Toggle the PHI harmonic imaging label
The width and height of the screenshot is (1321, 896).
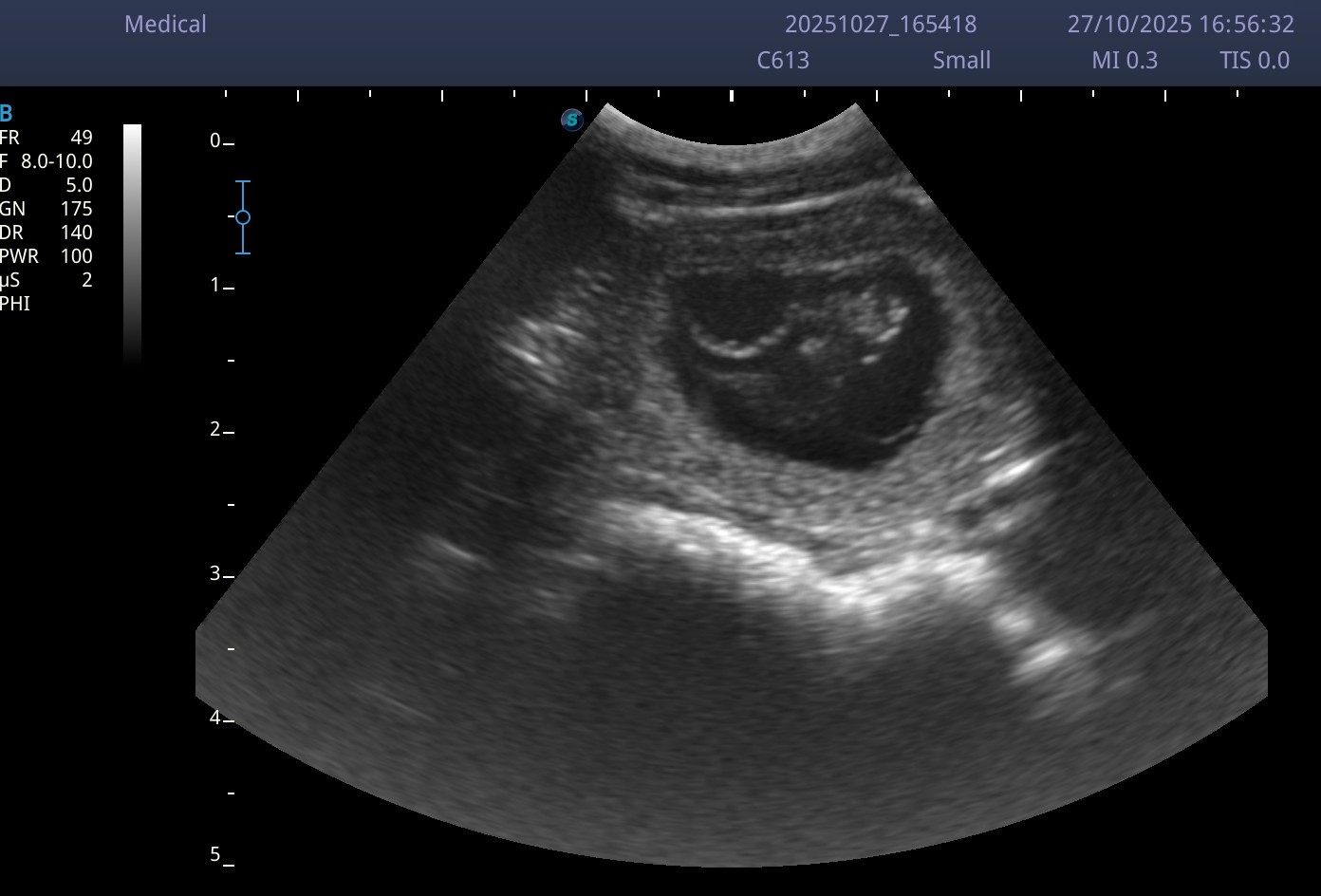click(15, 304)
